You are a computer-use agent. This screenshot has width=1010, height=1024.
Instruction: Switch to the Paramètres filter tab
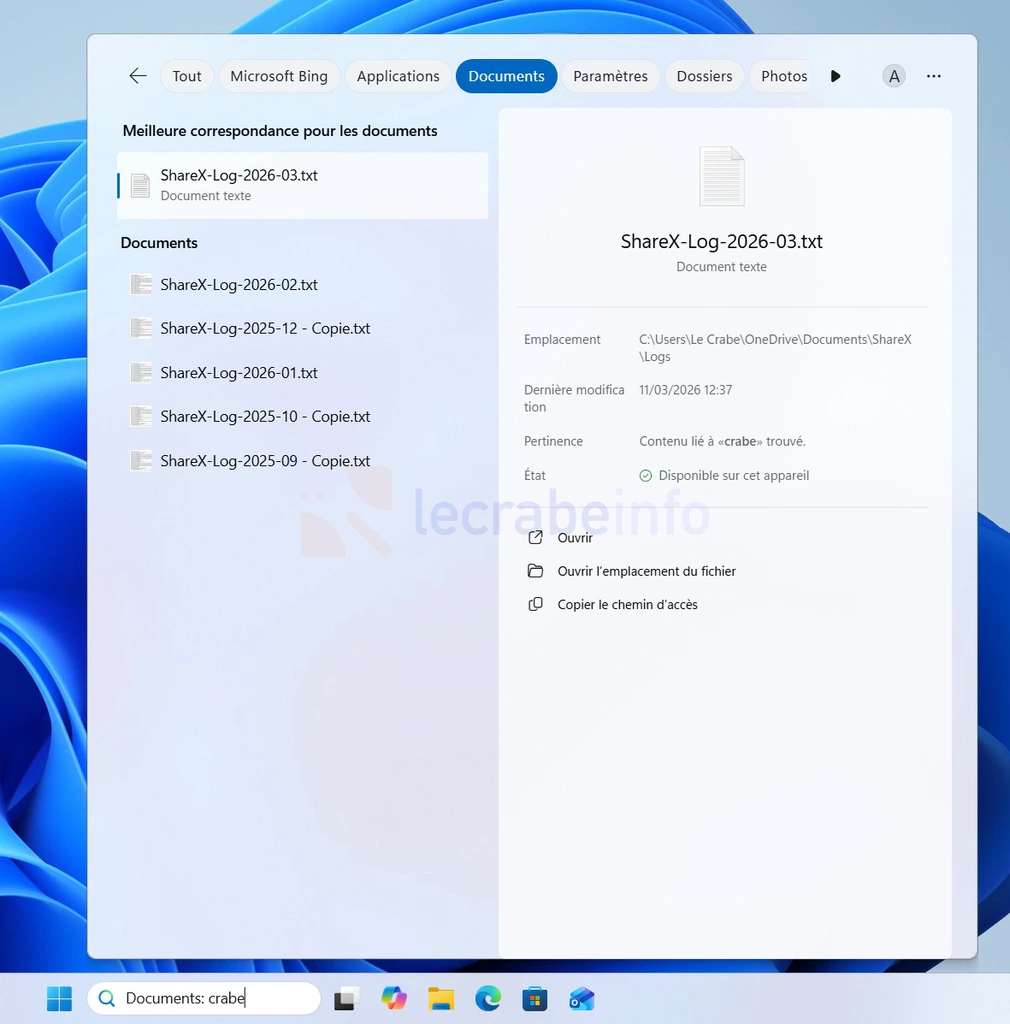pos(610,76)
